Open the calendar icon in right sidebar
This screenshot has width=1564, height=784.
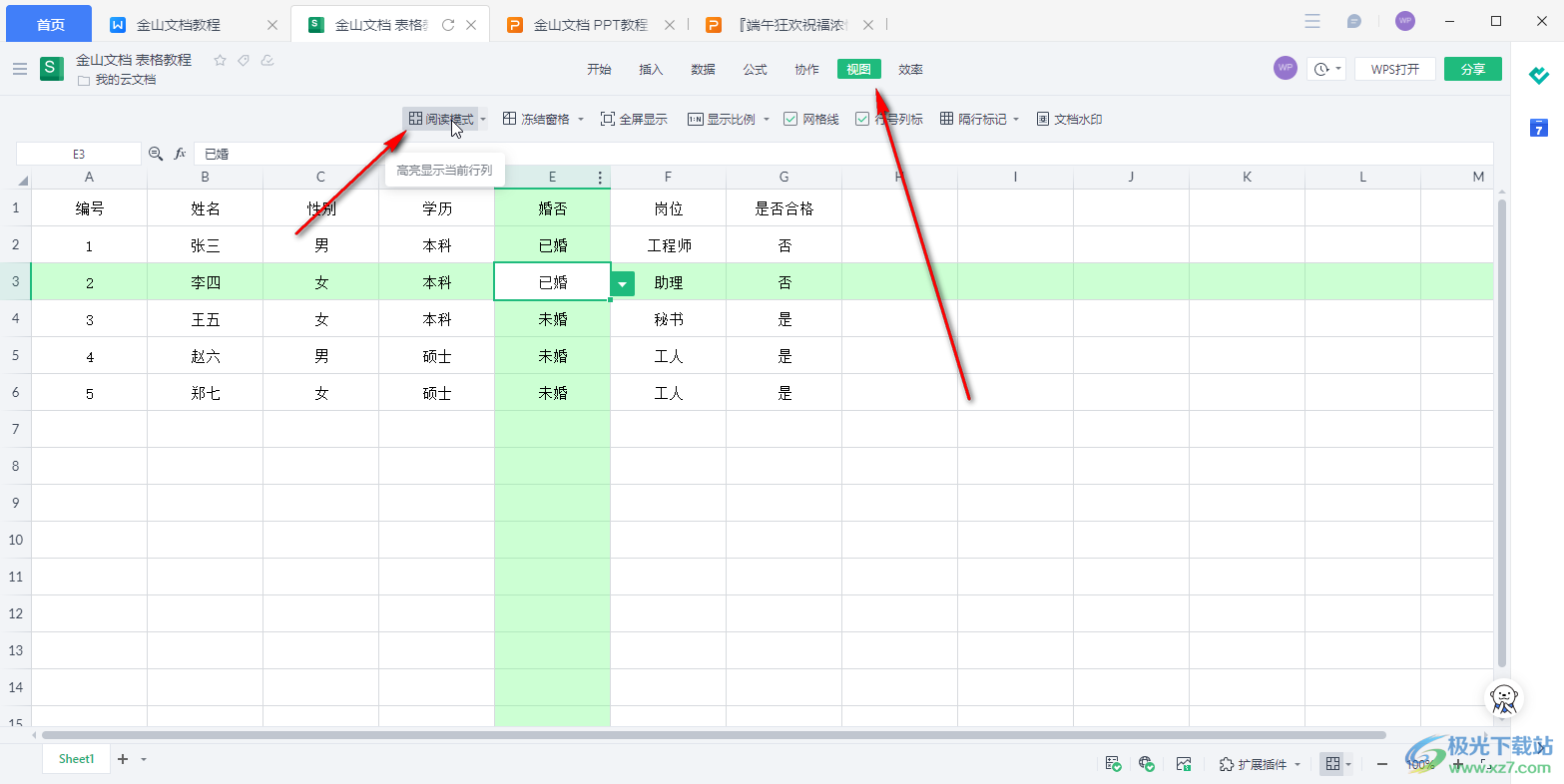coord(1539,127)
